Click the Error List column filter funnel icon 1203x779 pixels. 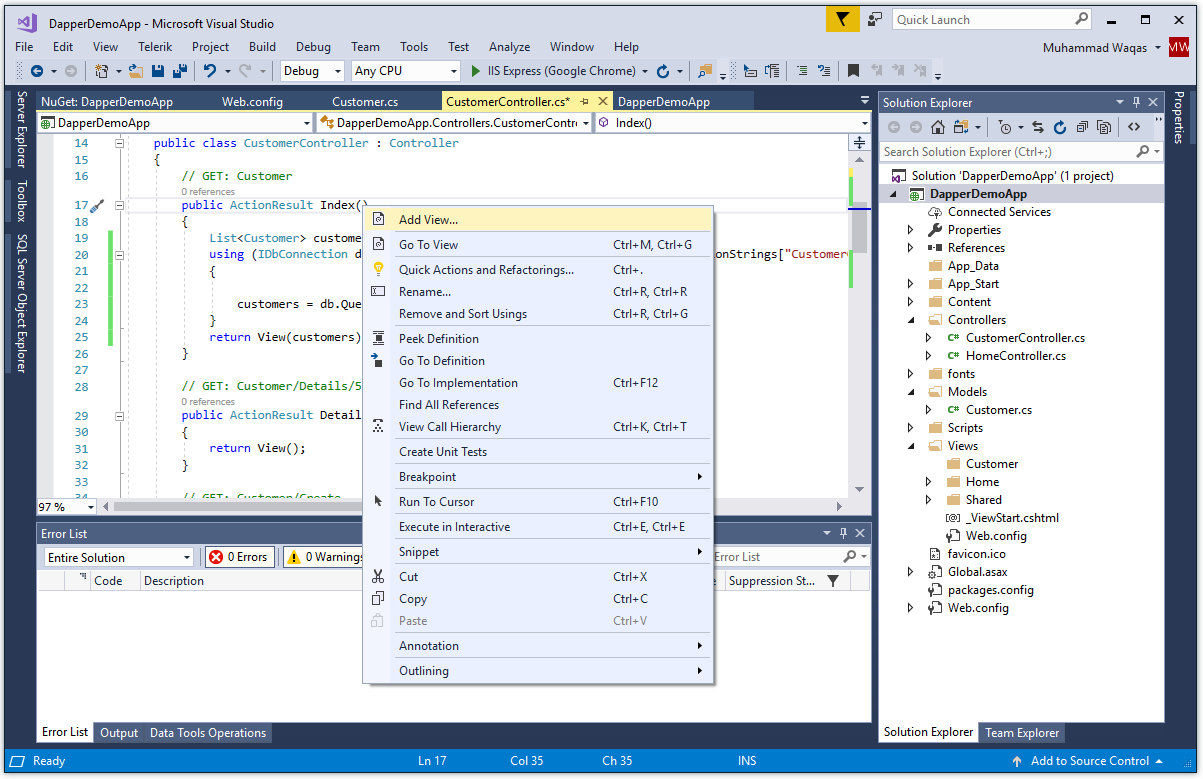coord(833,581)
